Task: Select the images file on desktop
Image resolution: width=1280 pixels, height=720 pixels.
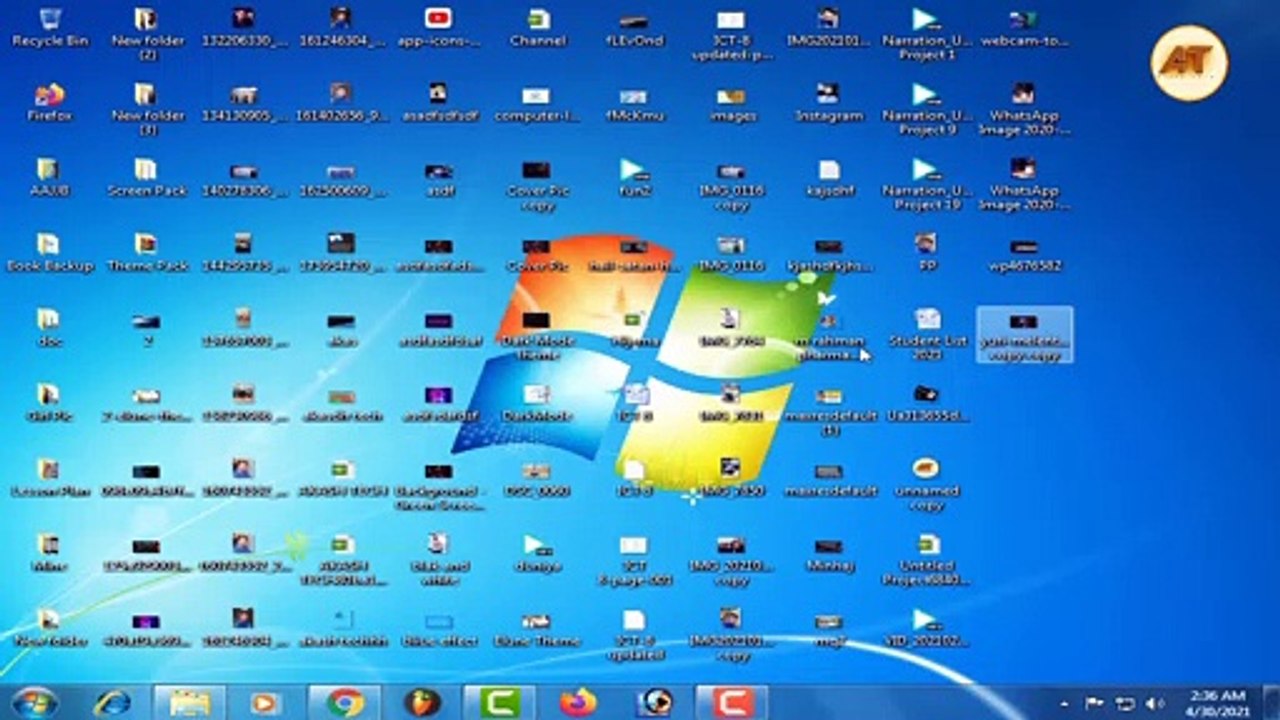Action: [732, 103]
